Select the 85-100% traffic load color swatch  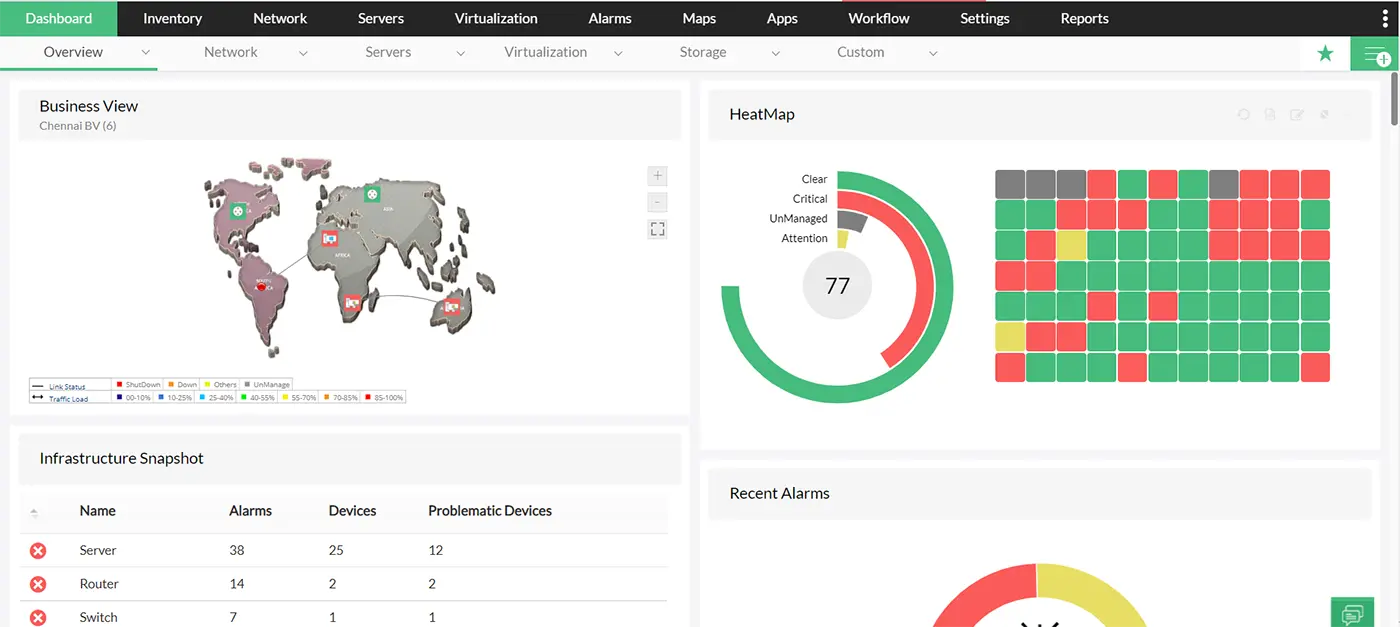pyautogui.click(x=368, y=396)
